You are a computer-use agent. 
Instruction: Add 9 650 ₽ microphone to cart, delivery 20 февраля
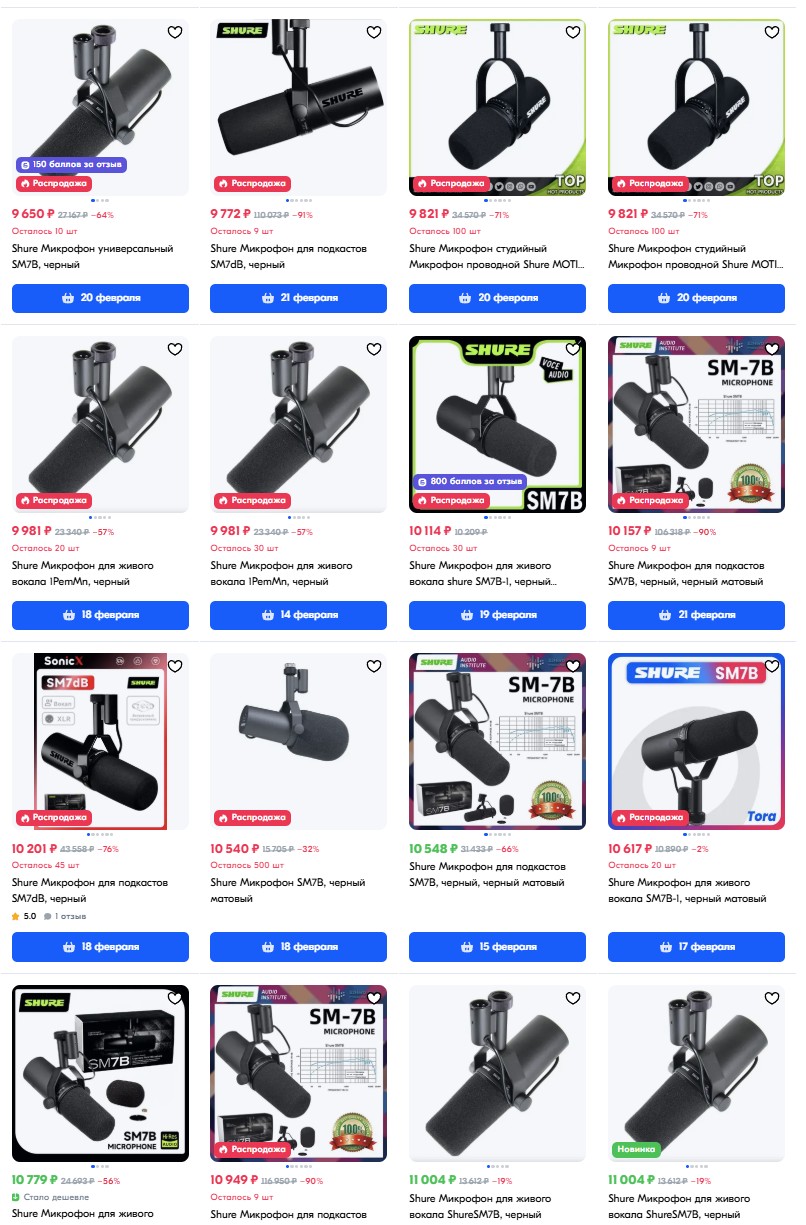[100, 298]
